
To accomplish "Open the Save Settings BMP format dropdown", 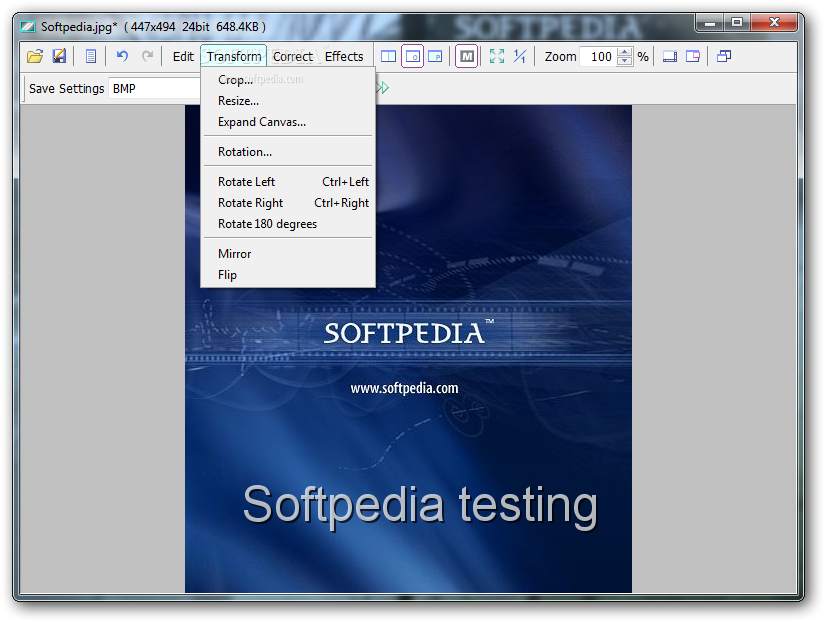I will [154, 88].
